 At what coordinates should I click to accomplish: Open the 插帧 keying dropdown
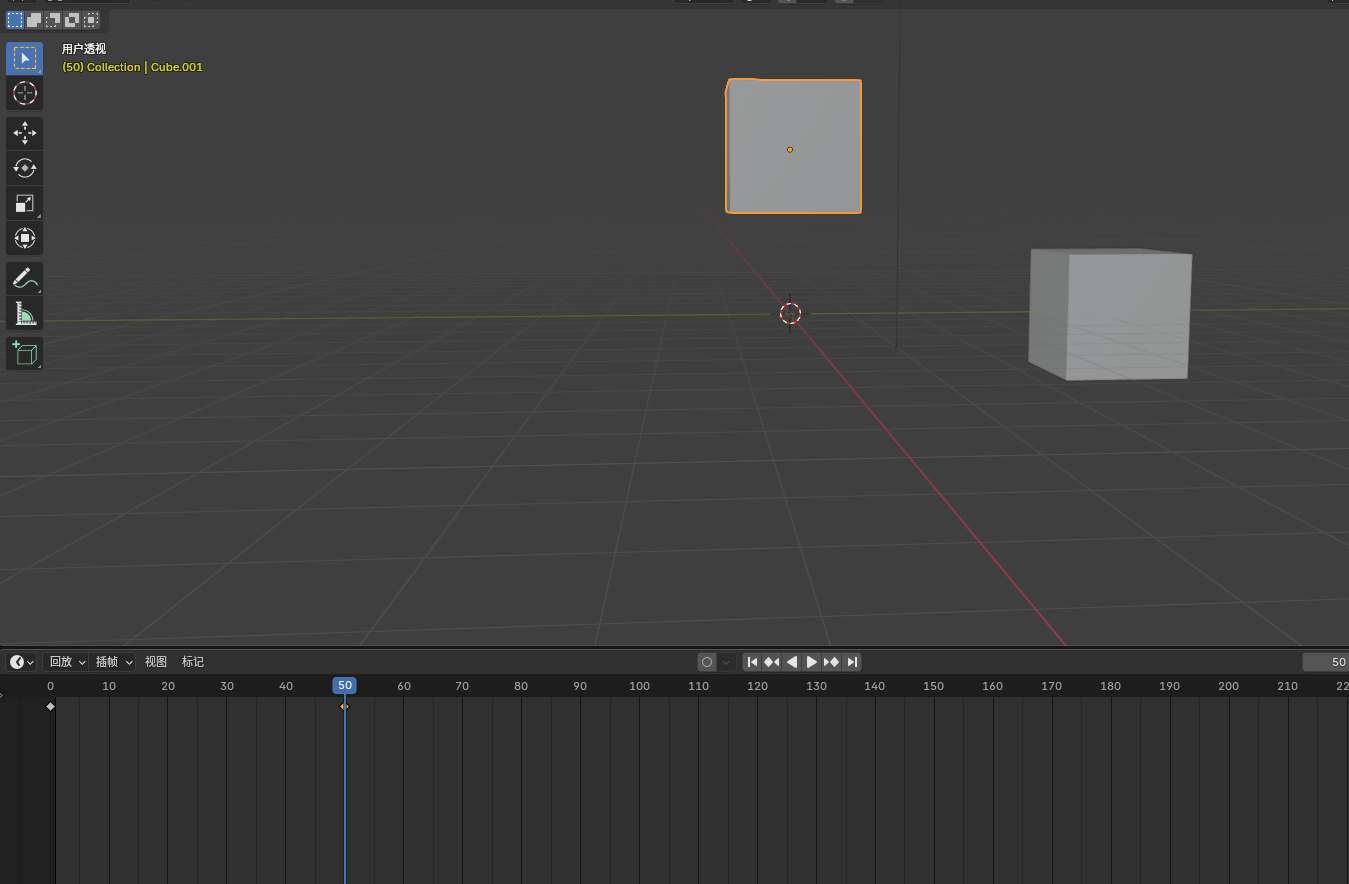coord(113,662)
